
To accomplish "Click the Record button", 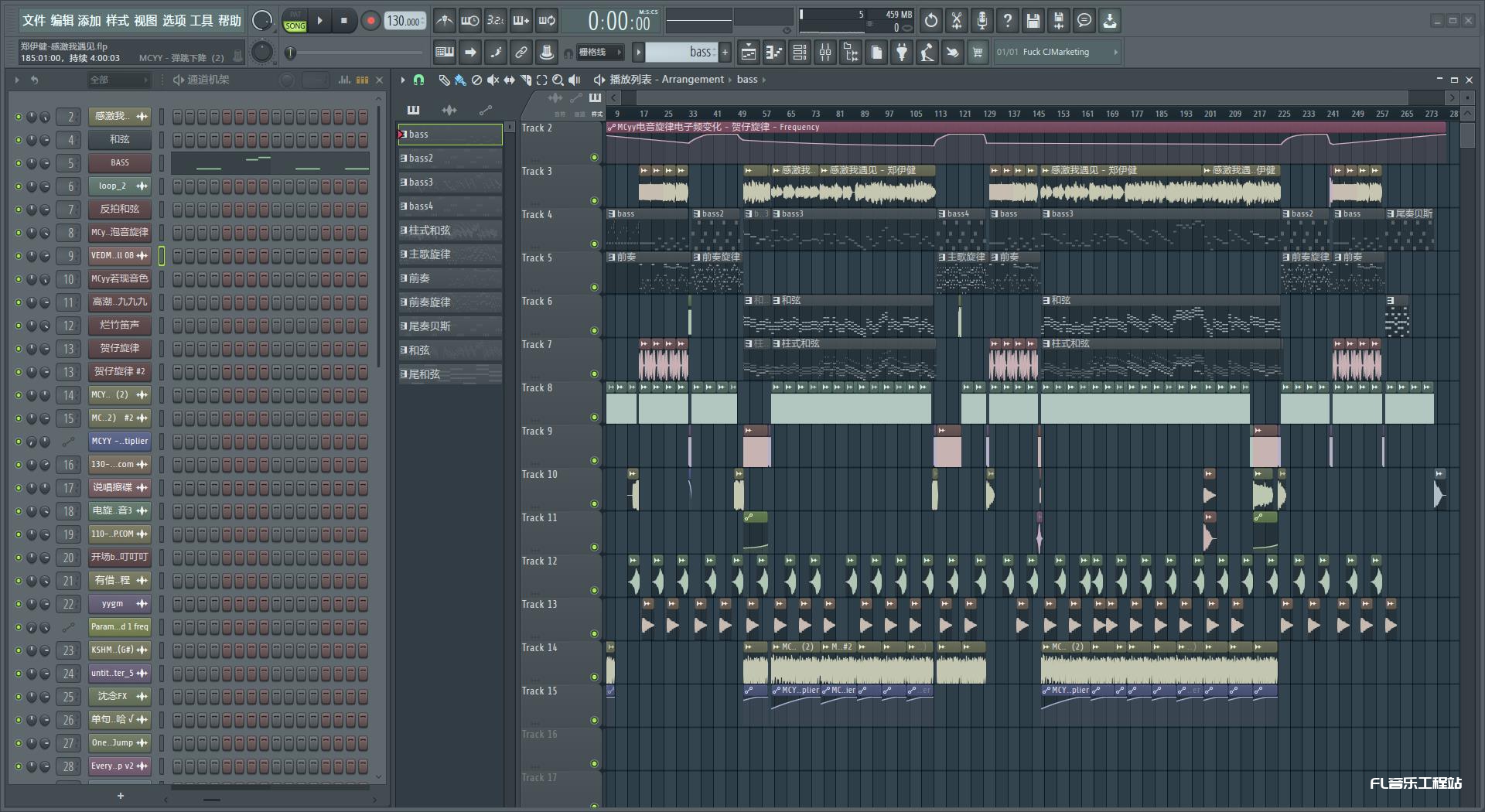I will tap(370, 21).
